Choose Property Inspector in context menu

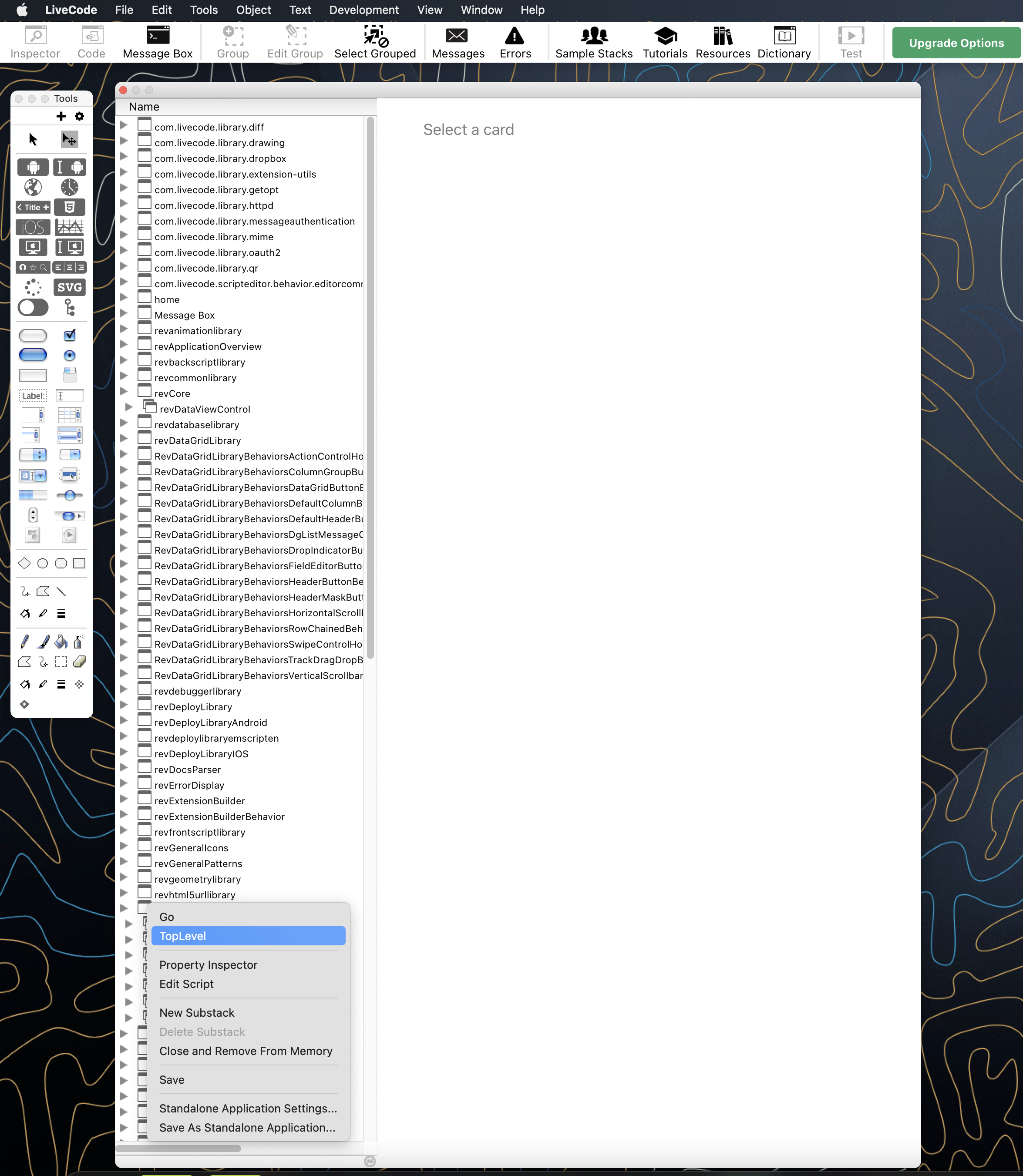point(248,965)
